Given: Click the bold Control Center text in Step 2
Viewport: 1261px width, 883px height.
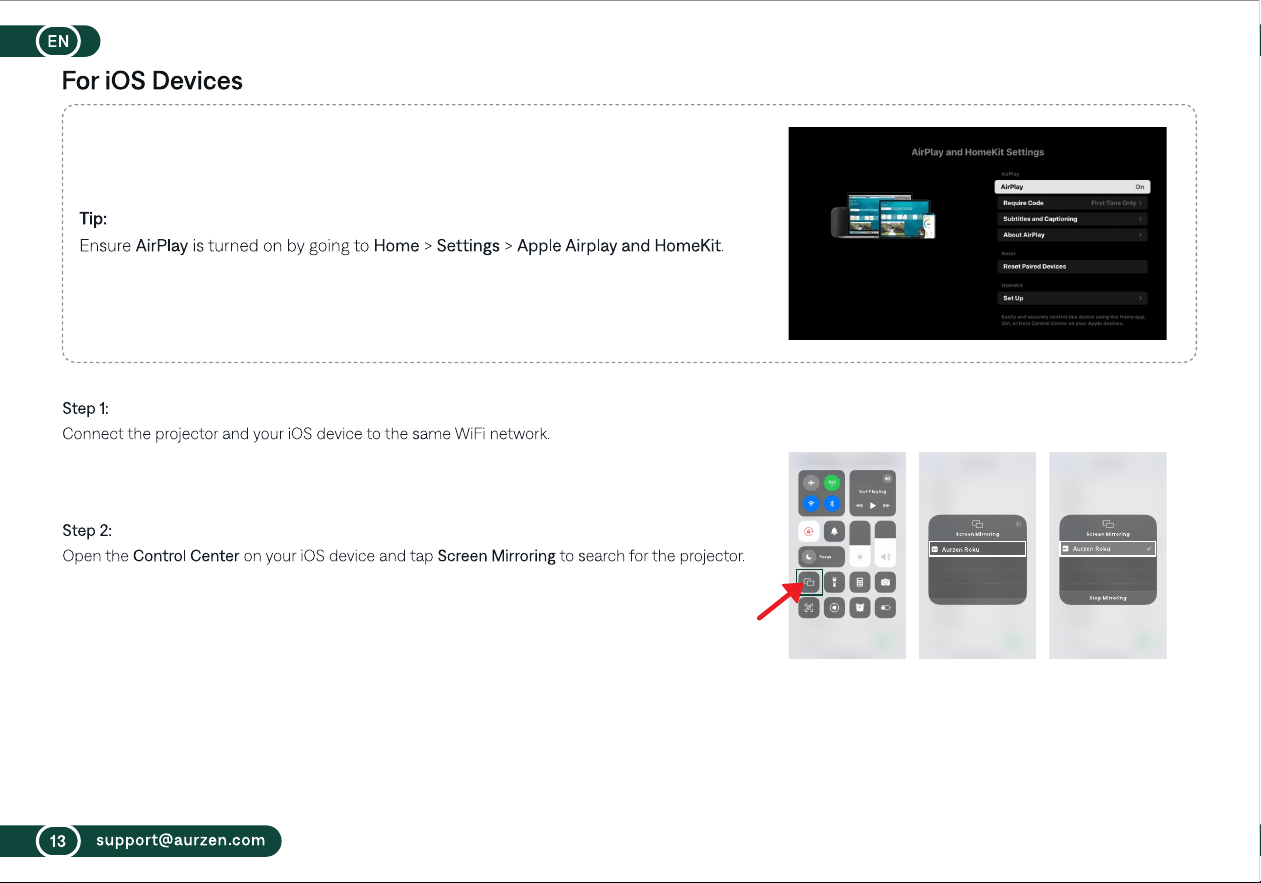Looking at the screenshot, I should coord(186,556).
